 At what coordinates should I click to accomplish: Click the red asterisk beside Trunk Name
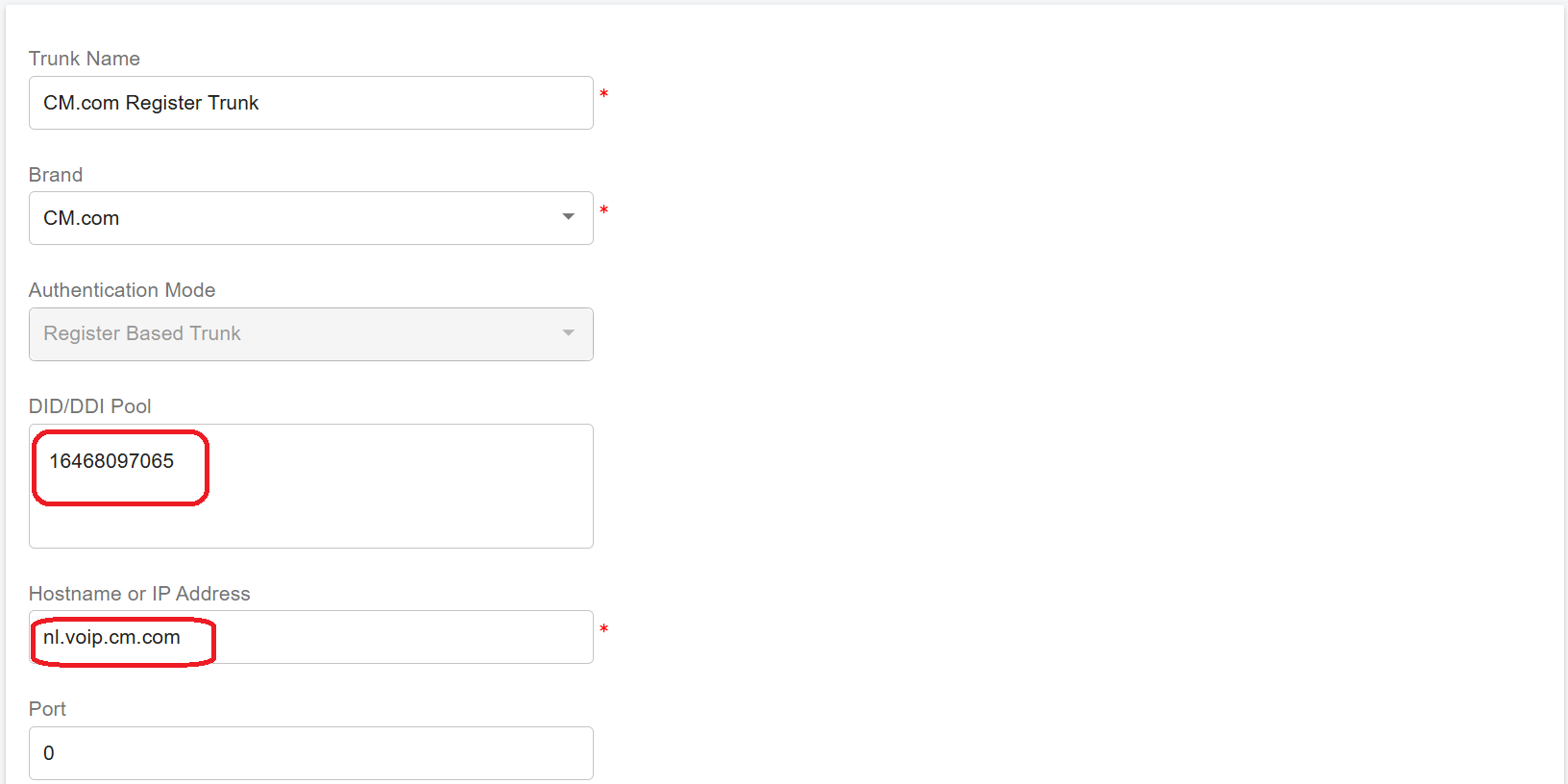pyautogui.click(x=603, y=94)
